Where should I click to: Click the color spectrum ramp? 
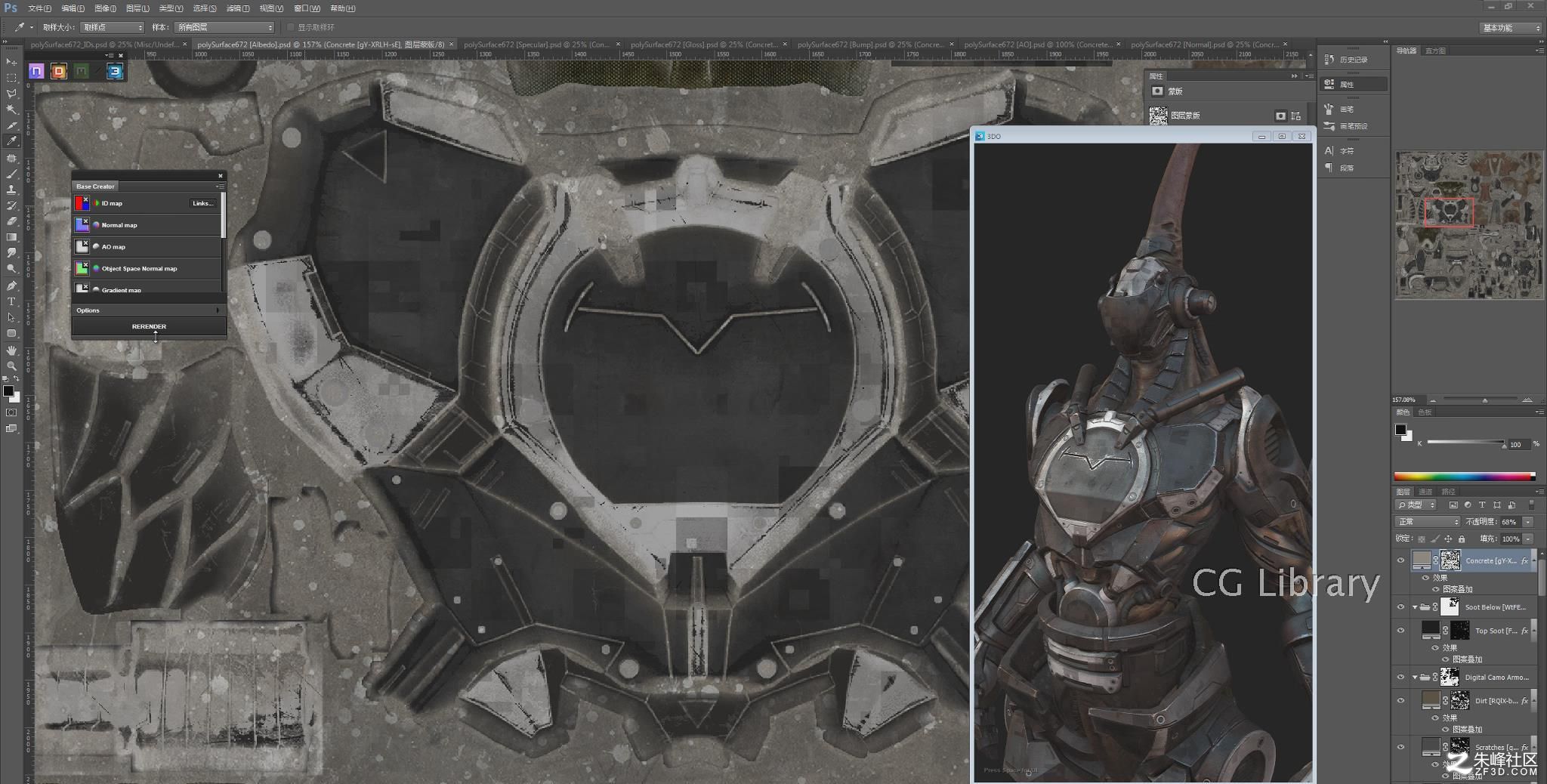click(x=1464, y=477)
